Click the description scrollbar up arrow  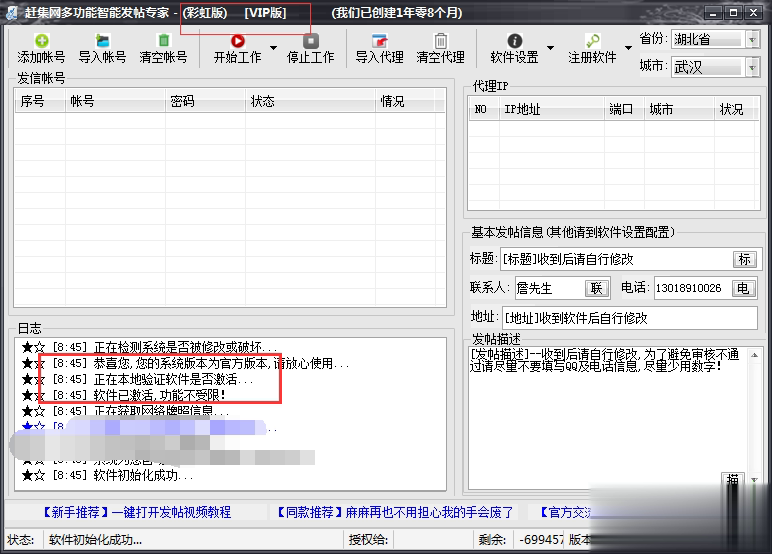click(754, 355)
